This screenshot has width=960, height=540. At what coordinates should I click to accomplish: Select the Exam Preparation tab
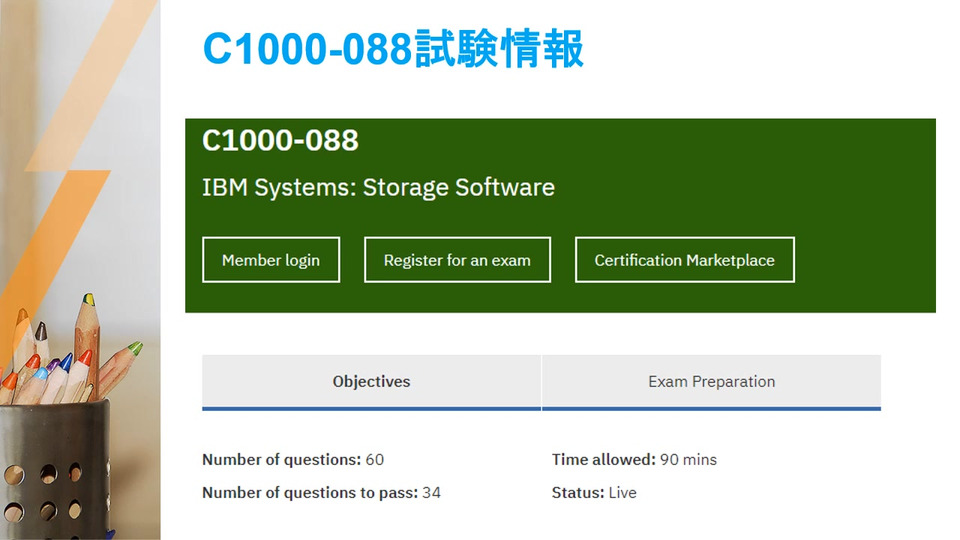point(711,381)
